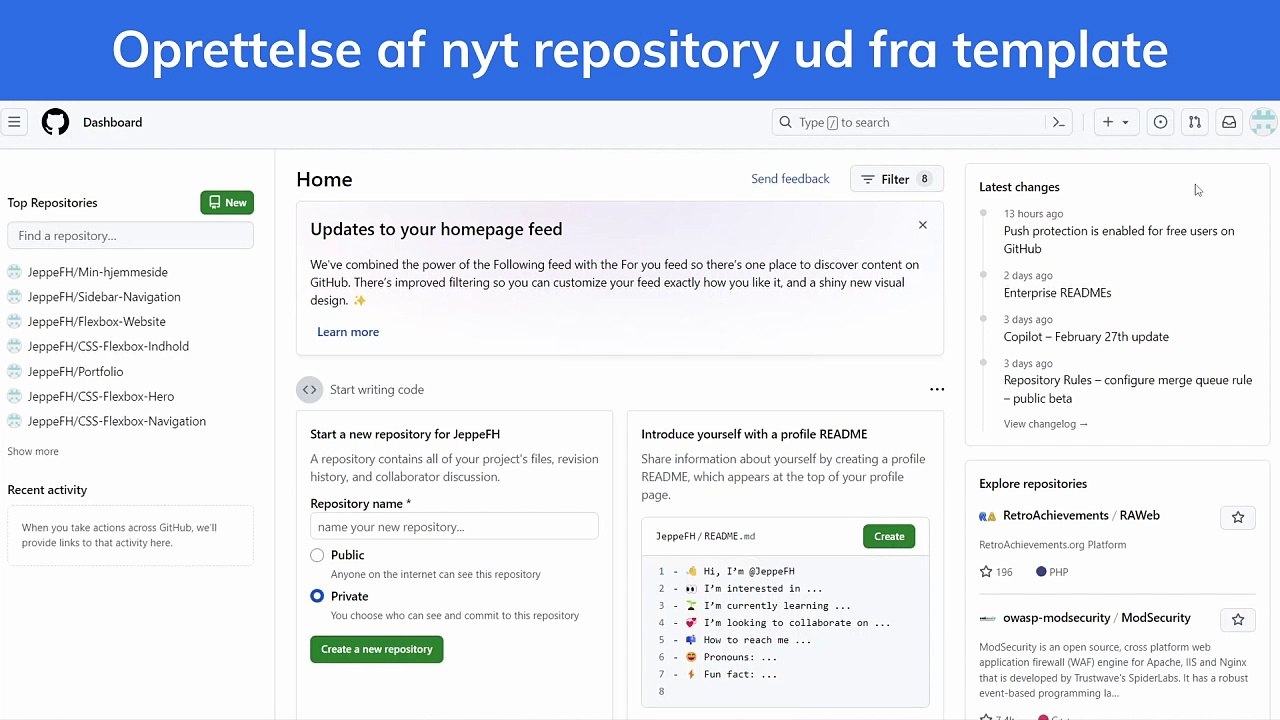This screenshot has width=1280, height=720.
Task: Click the Recent activity heading
Action: coord(47,490)
